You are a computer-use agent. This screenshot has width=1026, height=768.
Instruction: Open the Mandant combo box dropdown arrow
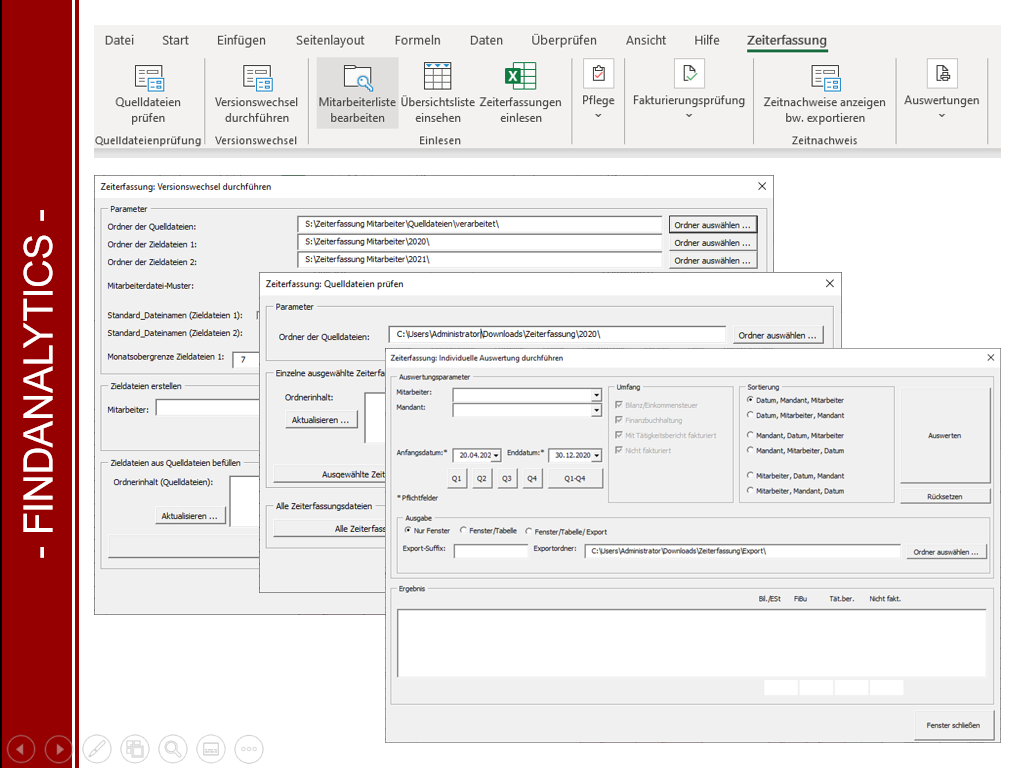(596, 409)
